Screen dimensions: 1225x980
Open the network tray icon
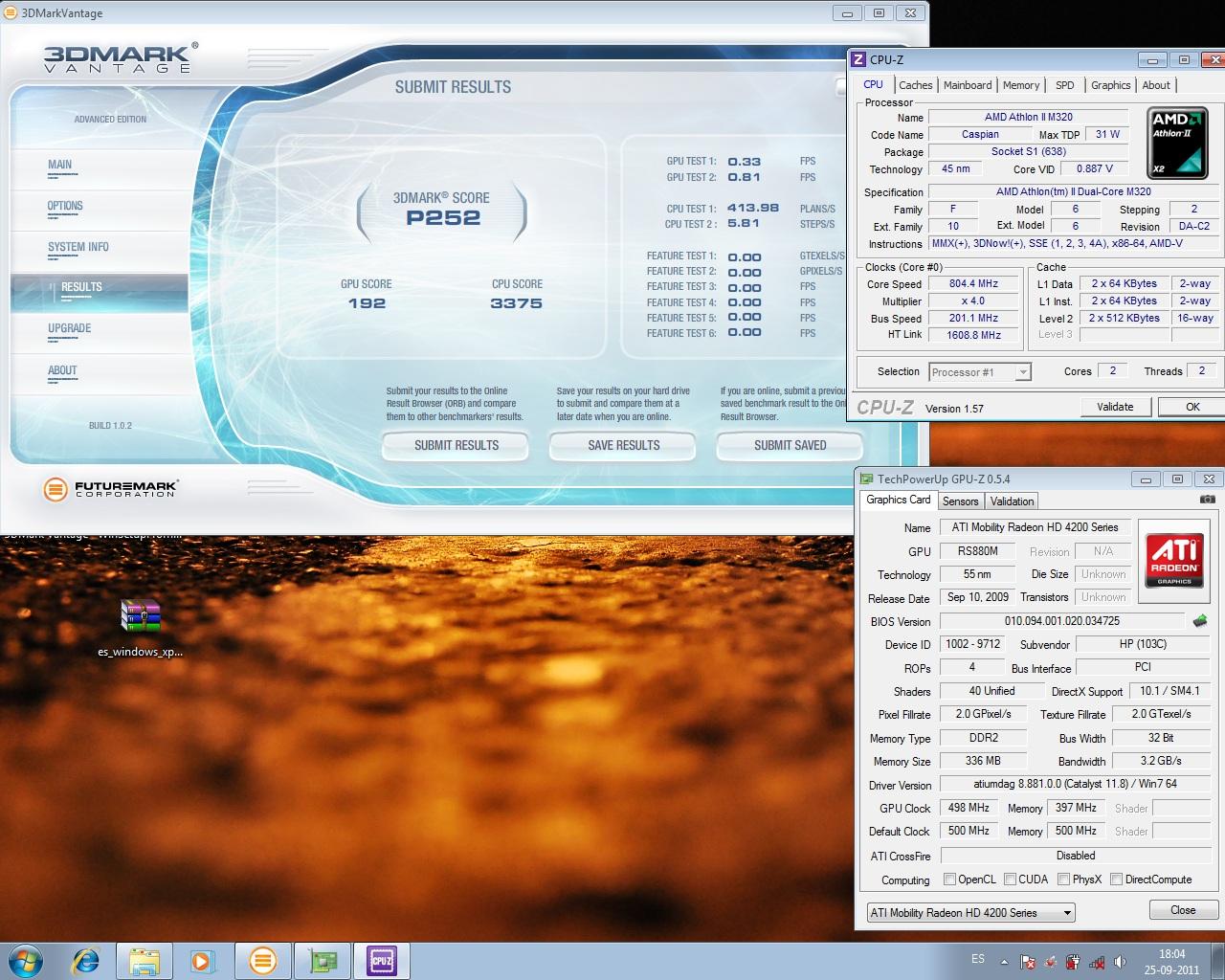tap(1097, 962)
